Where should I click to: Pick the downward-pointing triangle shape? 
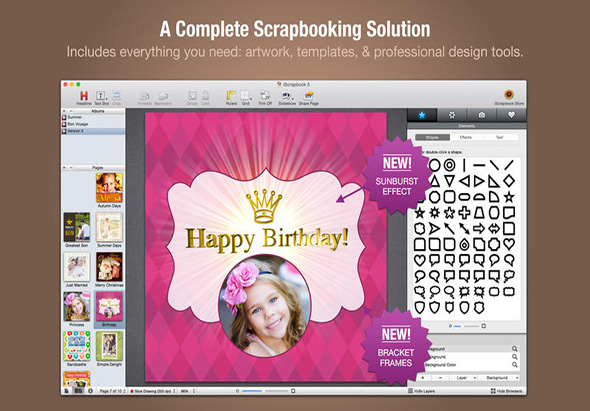449,181
